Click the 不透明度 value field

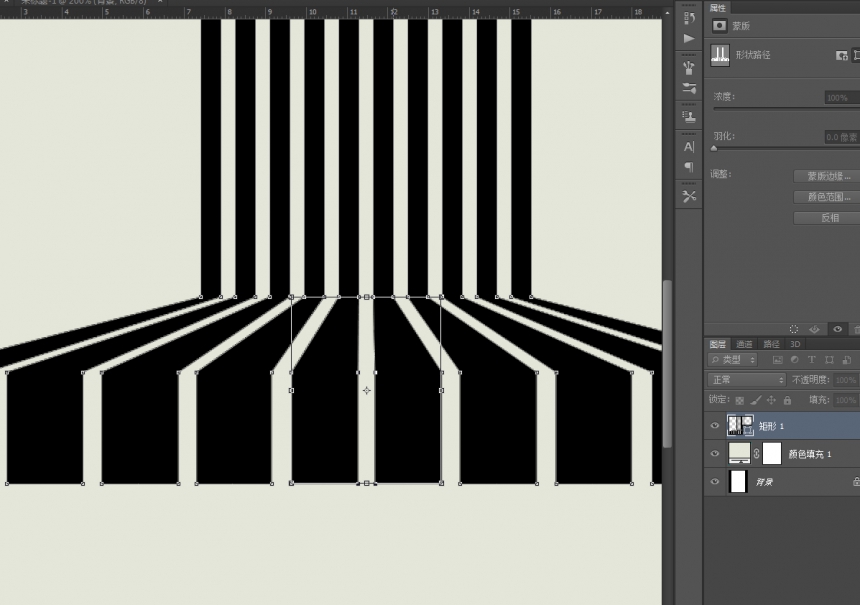(x=846, y=380)
